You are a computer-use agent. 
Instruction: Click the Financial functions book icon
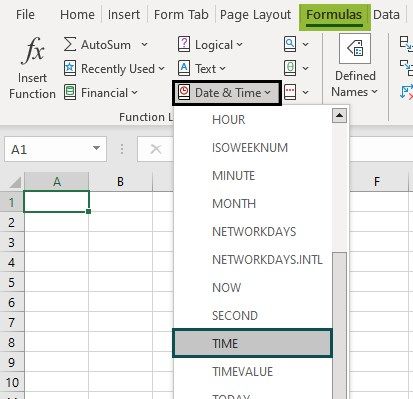70,92
